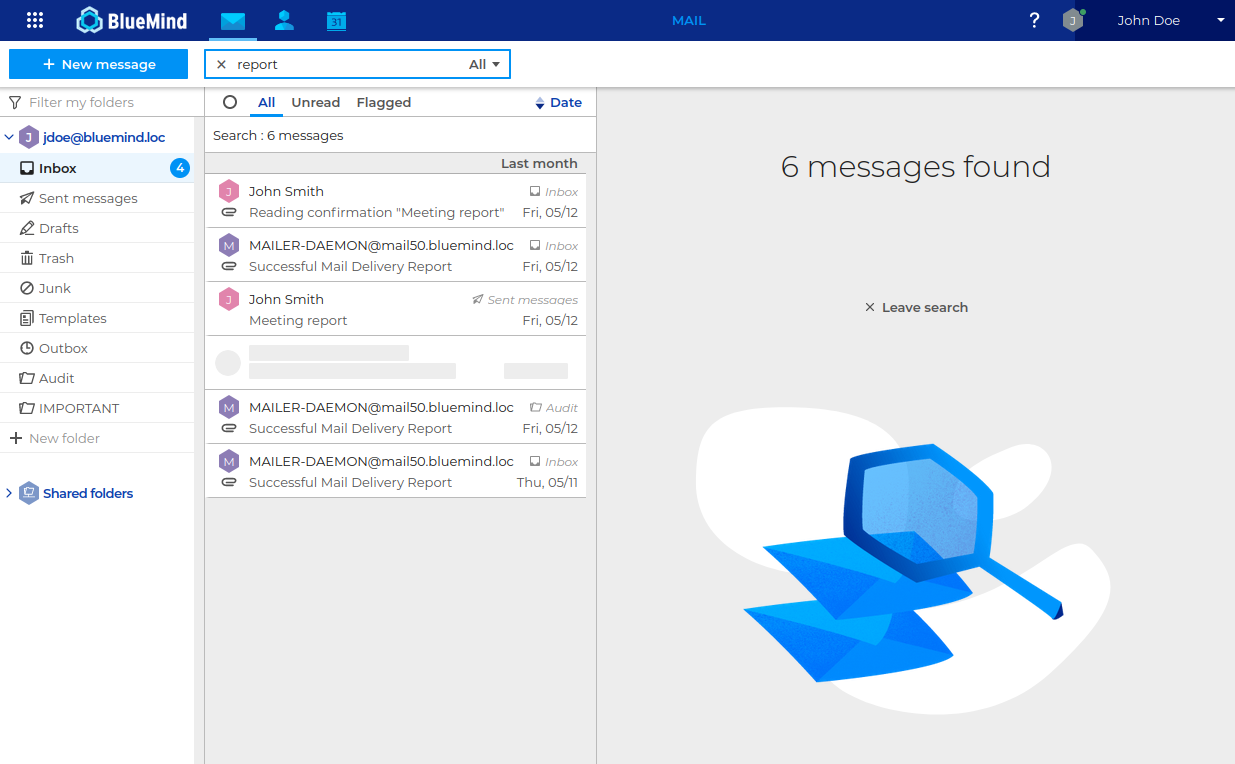Click Leave search

[916, 307]
